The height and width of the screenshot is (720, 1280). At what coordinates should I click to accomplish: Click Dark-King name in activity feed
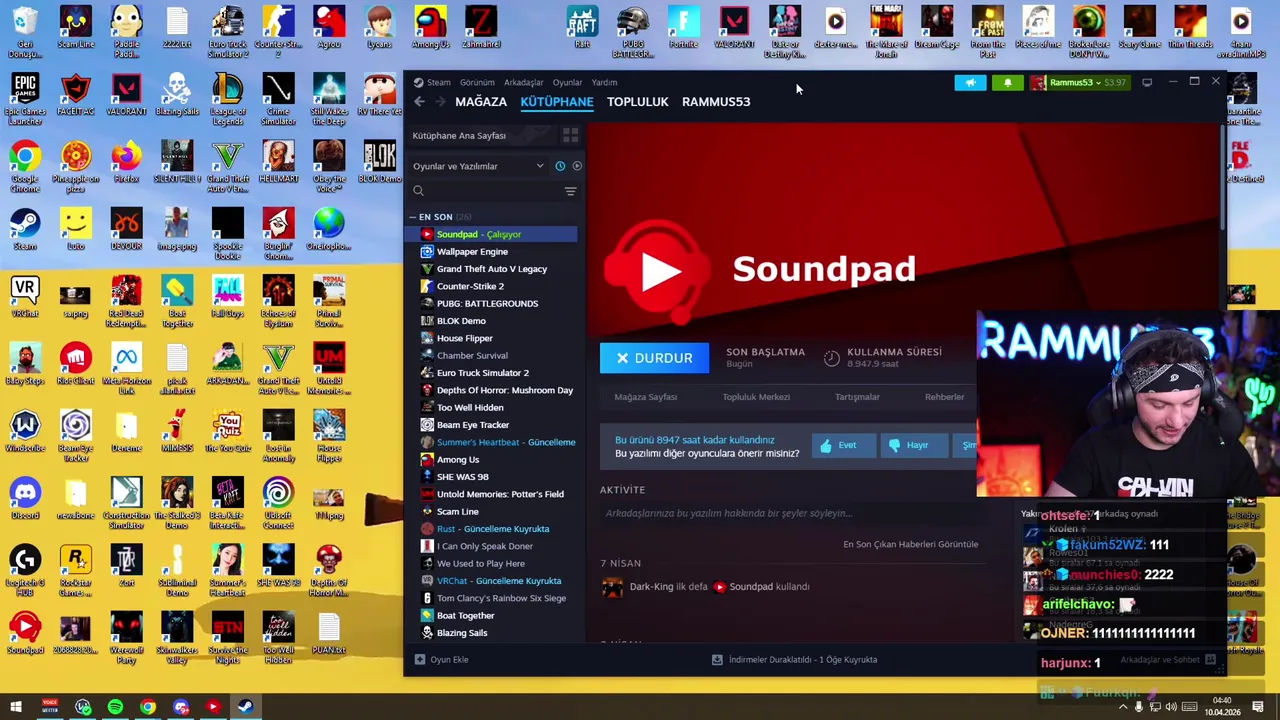coord(651,587)
